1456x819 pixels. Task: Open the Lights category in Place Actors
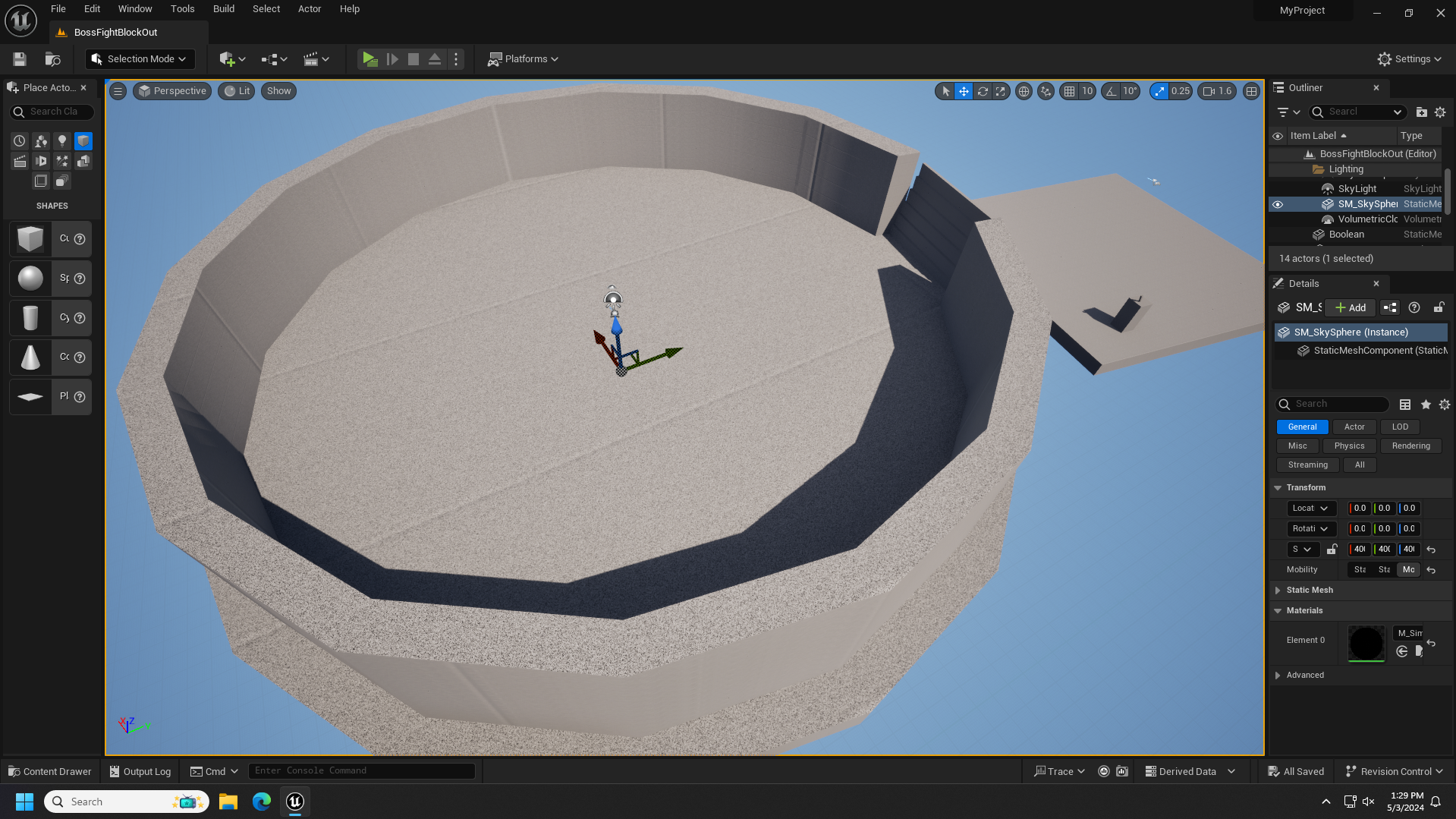[x=62, y=141]
